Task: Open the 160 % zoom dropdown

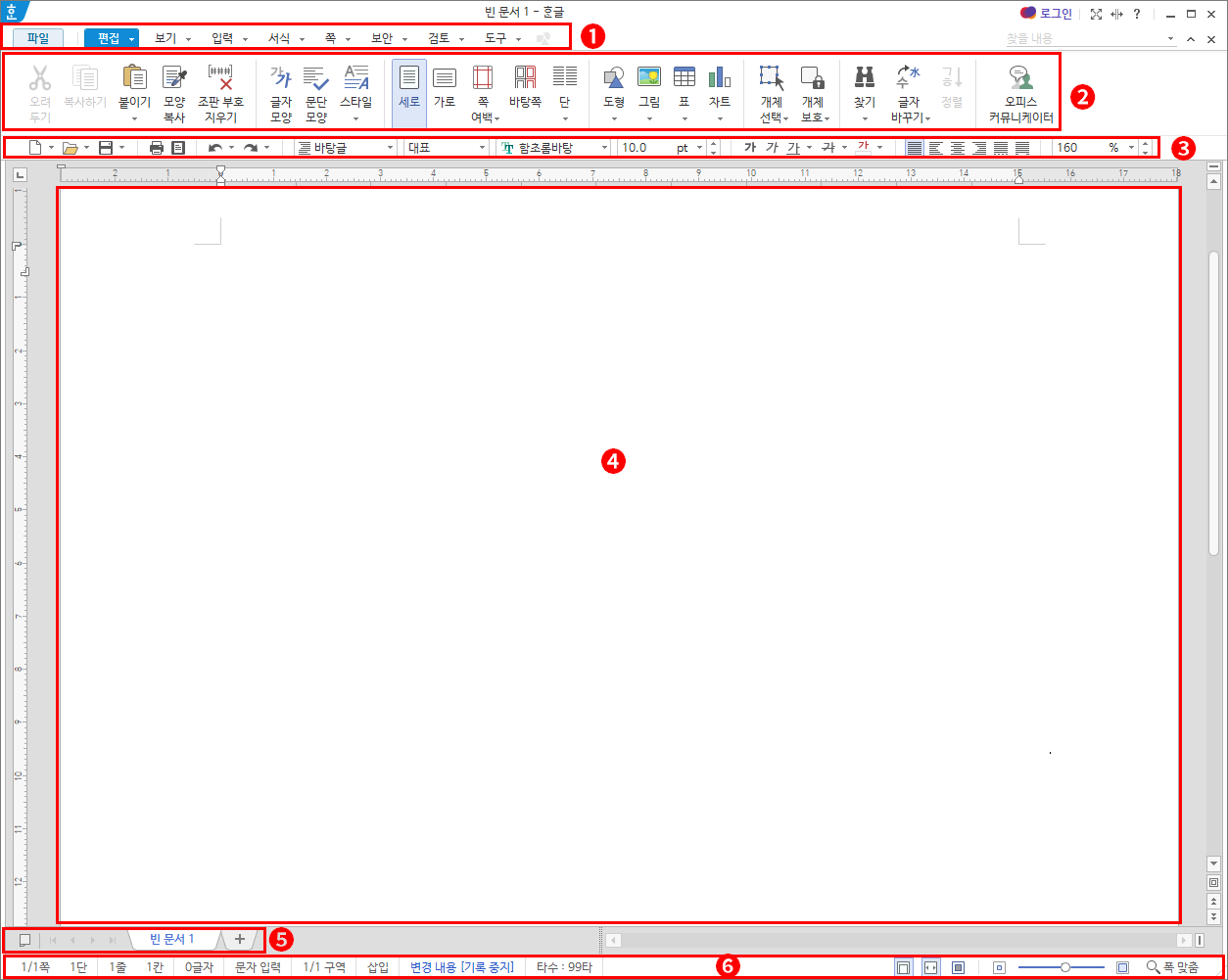Action: point(1132,148)
